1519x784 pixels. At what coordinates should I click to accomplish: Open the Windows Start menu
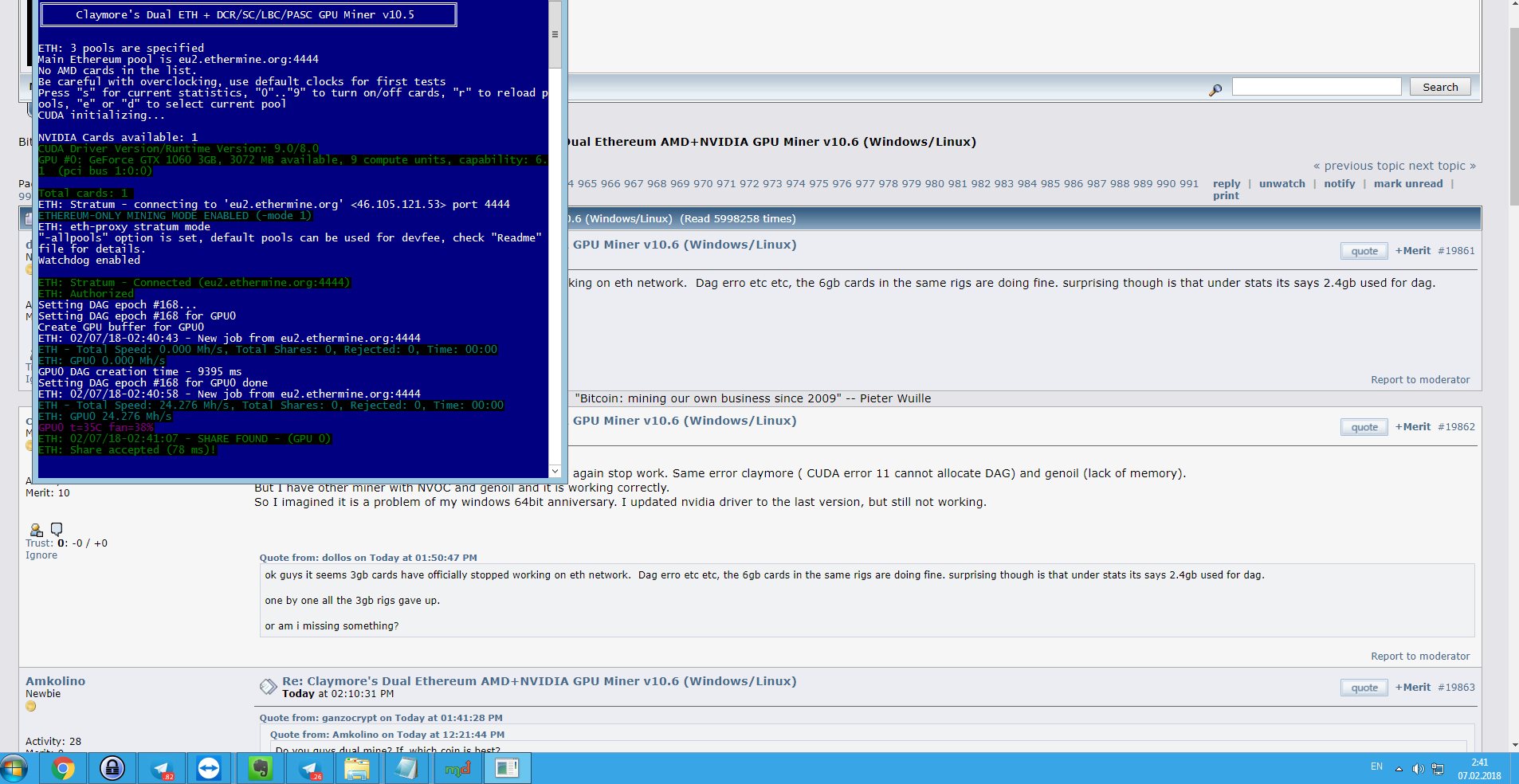point(14,768)
